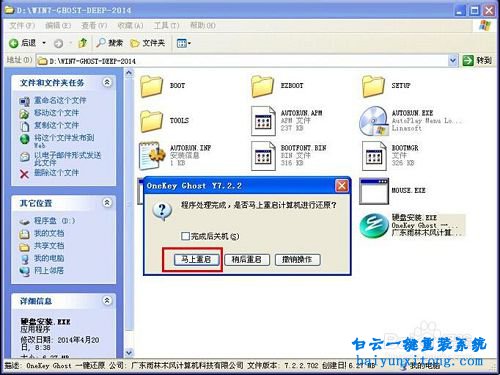Open the 文件 (File) menu

22,26
